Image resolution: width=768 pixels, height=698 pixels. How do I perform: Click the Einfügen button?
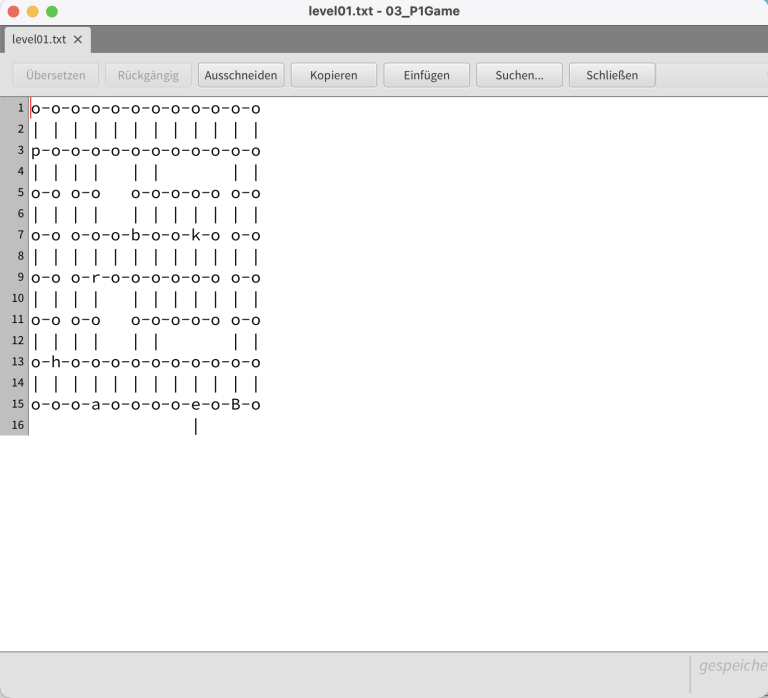pos(426,75)
